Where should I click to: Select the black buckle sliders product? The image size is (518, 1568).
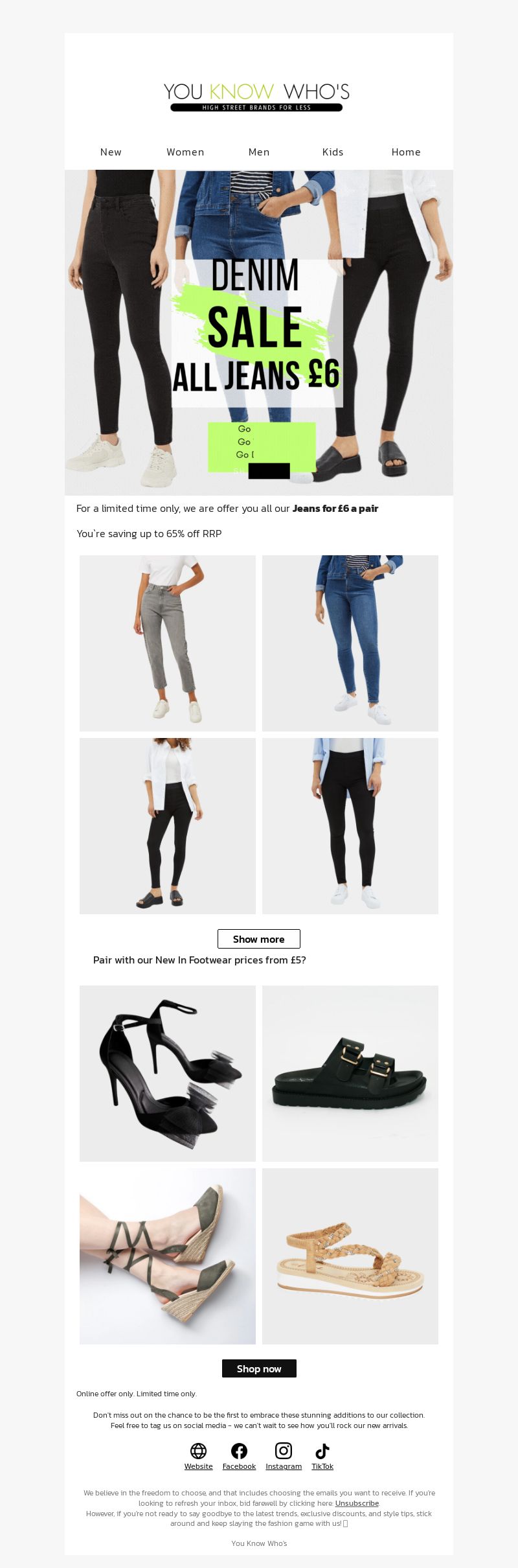pyautogui.click(x=350, y=1074)
